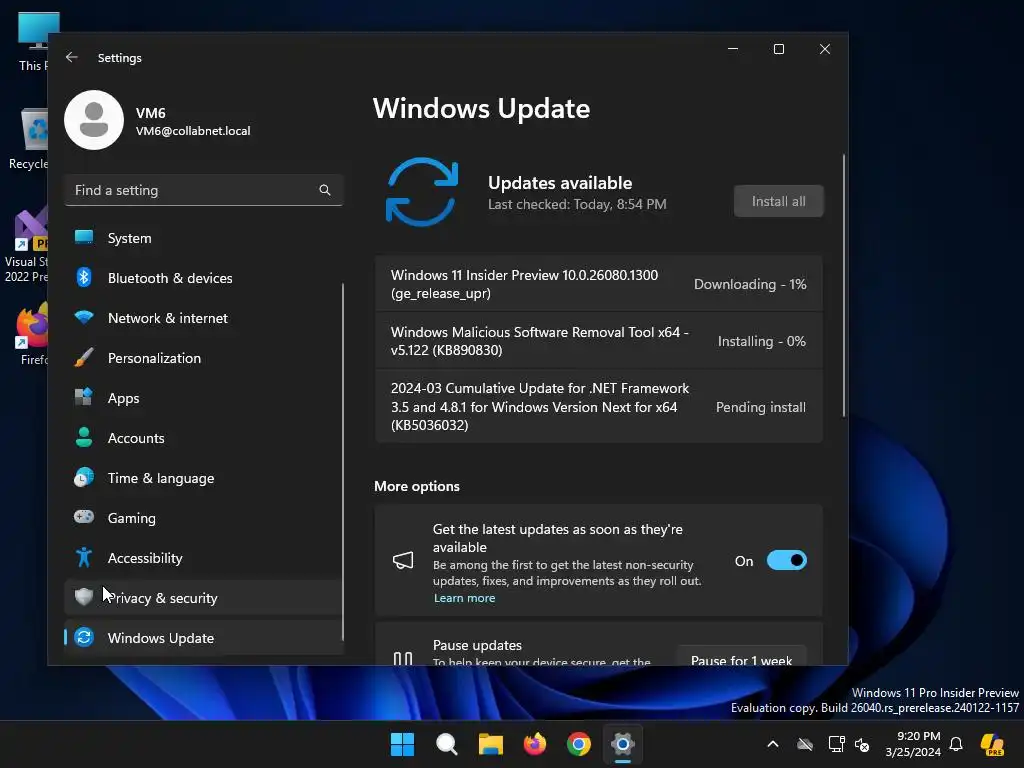Select Windows Update in the sidebar

point(203,637)
